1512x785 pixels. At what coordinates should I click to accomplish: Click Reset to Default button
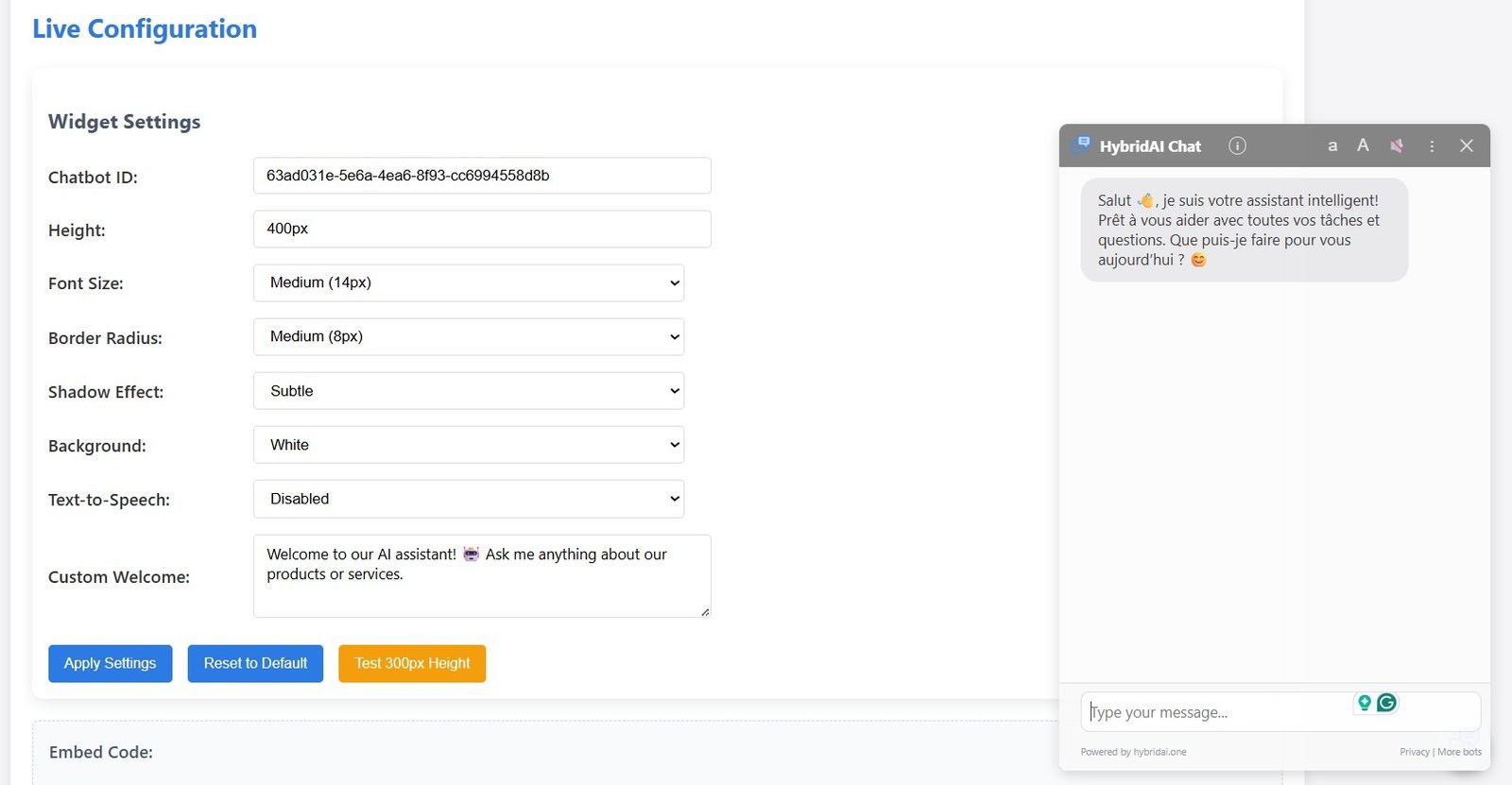coord(255,663)
